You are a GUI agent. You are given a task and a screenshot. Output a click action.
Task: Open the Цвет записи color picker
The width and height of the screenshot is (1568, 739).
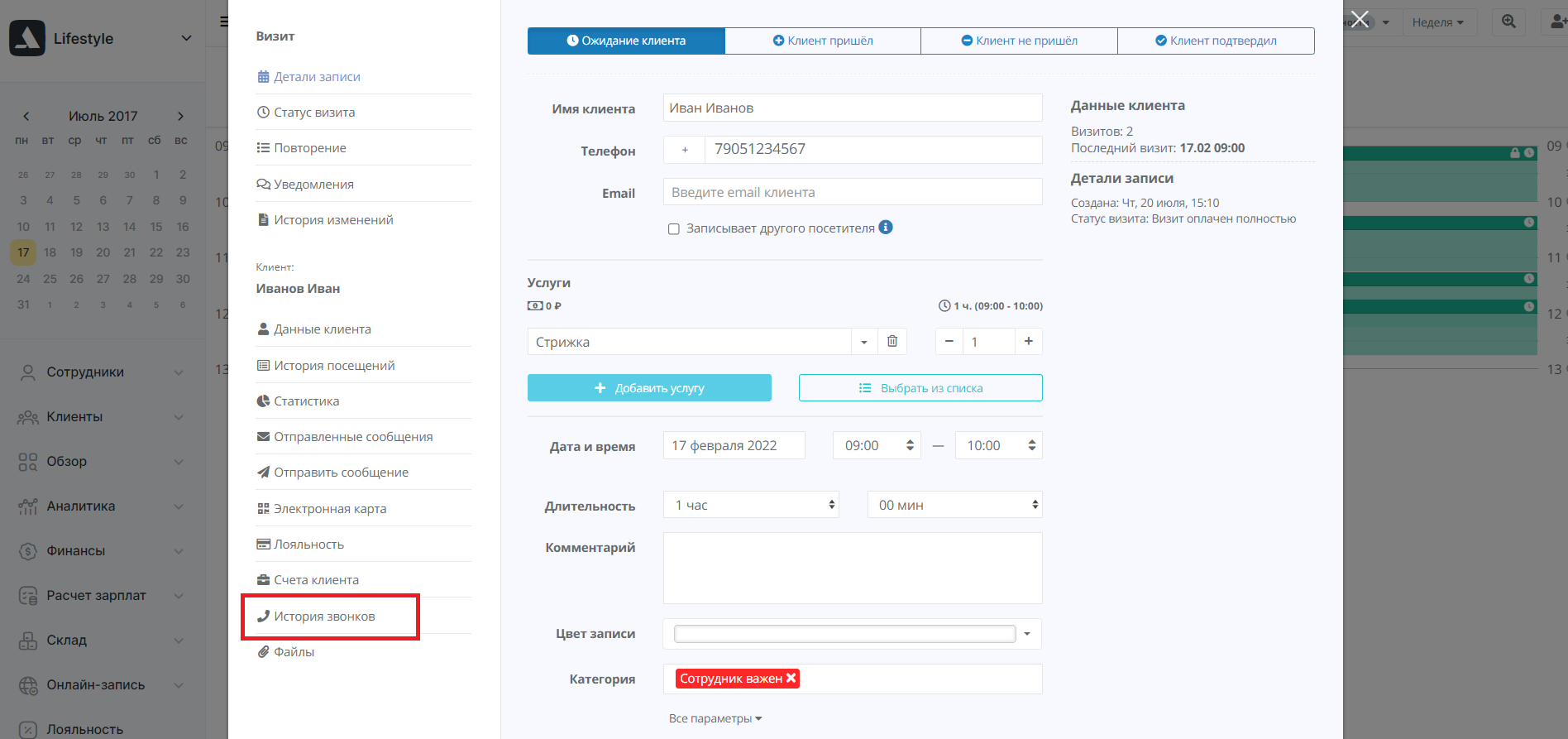[852, 634]
